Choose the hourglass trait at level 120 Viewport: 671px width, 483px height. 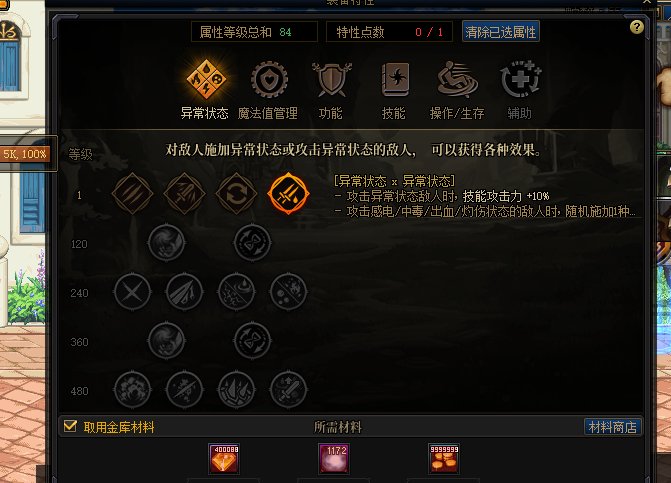tap(252, 243)
